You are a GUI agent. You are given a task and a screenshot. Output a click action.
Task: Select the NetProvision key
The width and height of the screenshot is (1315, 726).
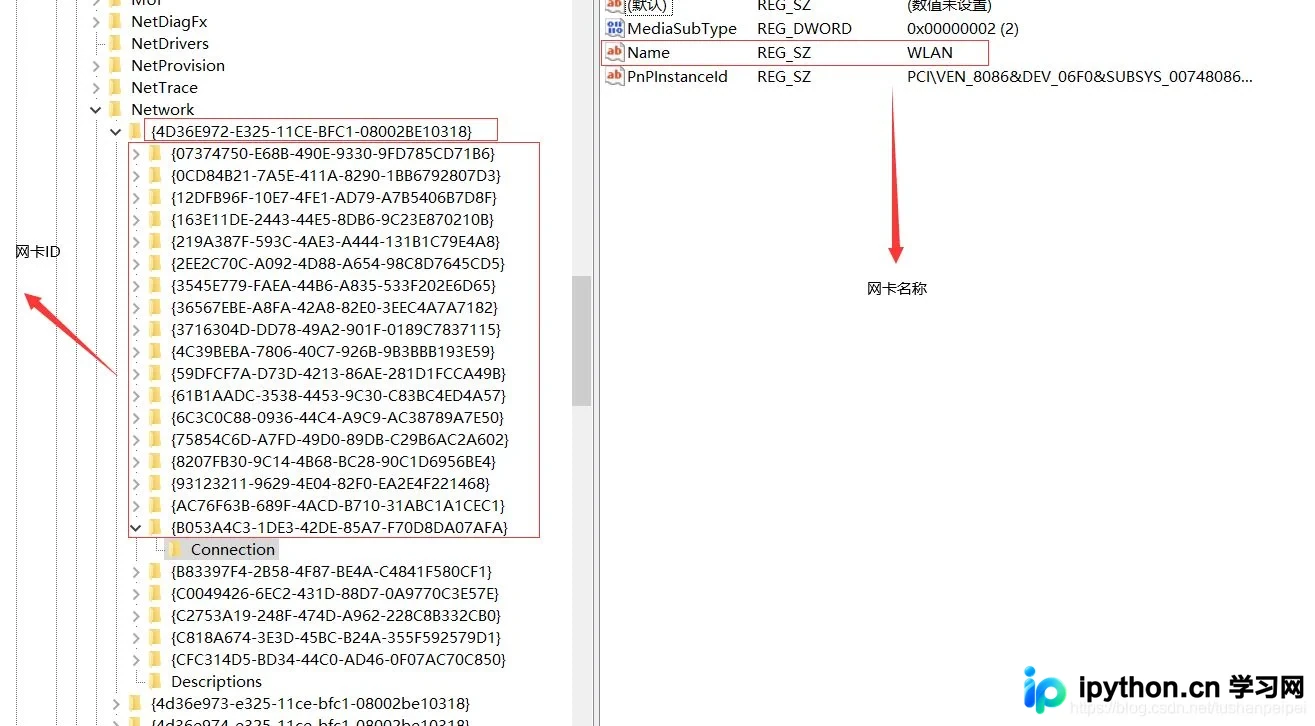point(178,65)
